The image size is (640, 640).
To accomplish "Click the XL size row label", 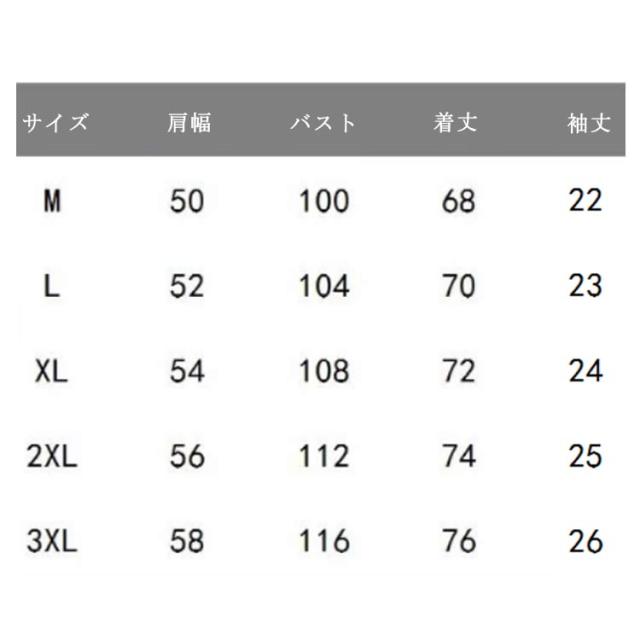I will point(53,372).
